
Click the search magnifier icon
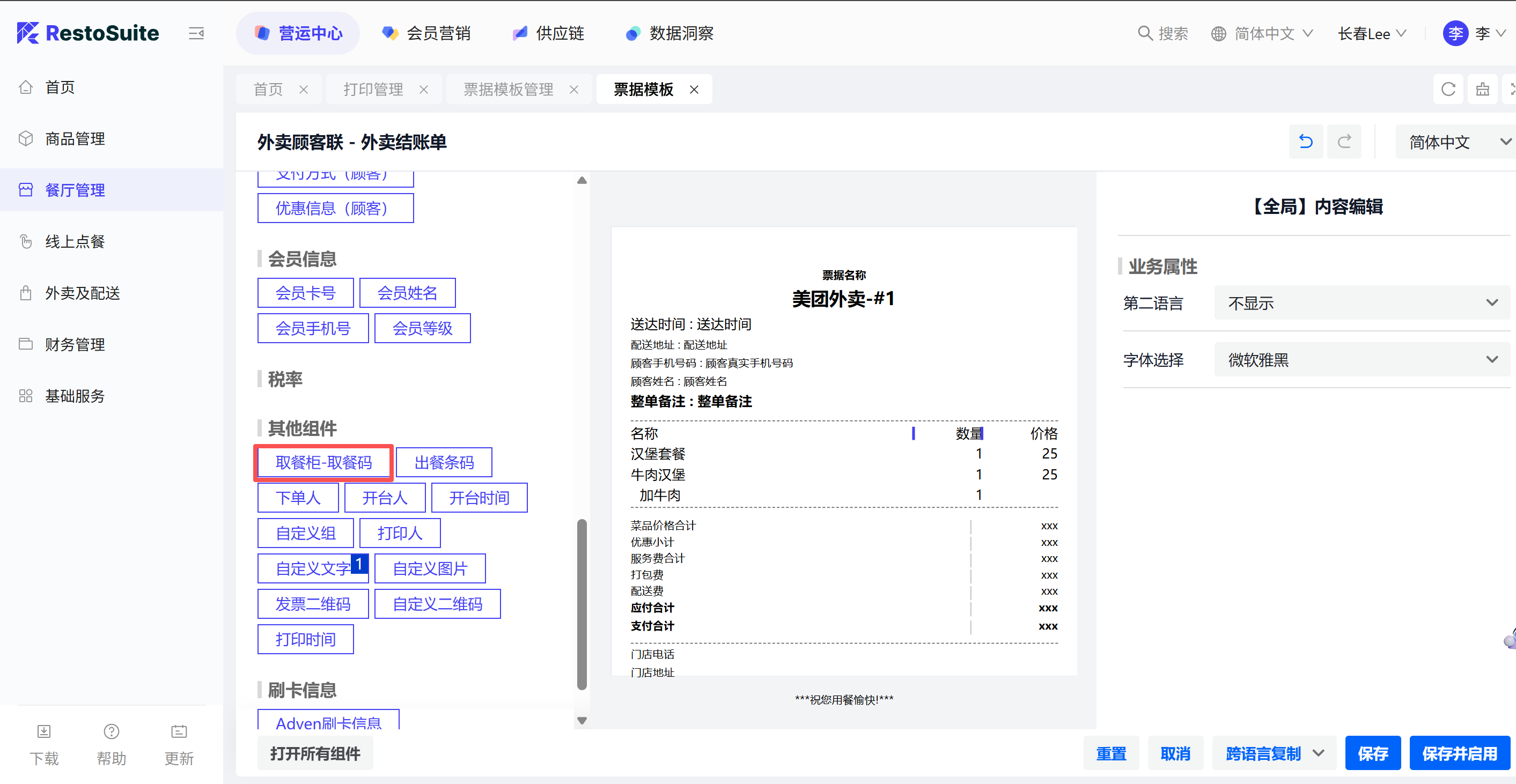[x=1145, y=34]
